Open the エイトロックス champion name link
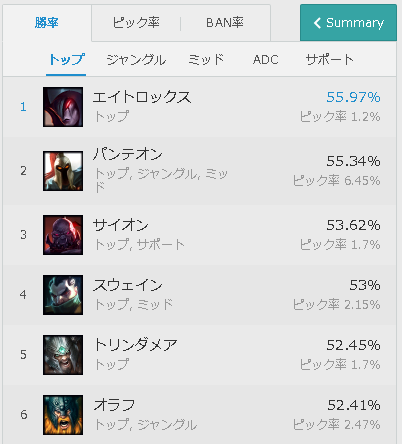The image size is (402, 444). pyautogui.click(x=142, y=97)
